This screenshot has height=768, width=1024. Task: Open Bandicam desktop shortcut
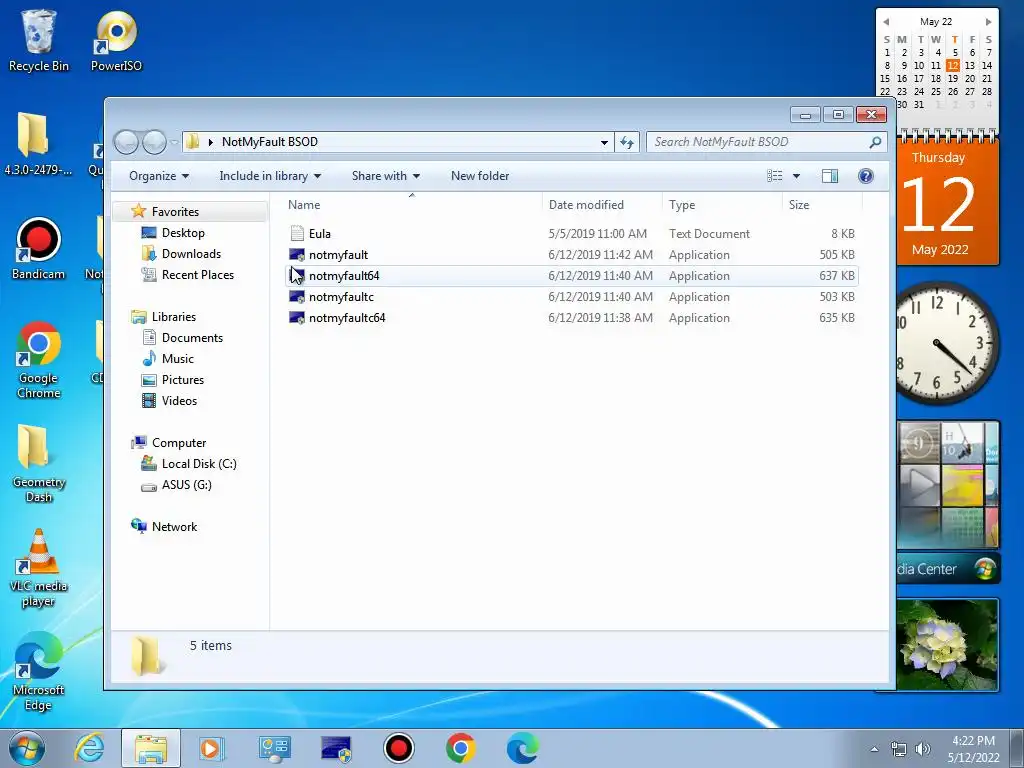[x=38, y=248]
